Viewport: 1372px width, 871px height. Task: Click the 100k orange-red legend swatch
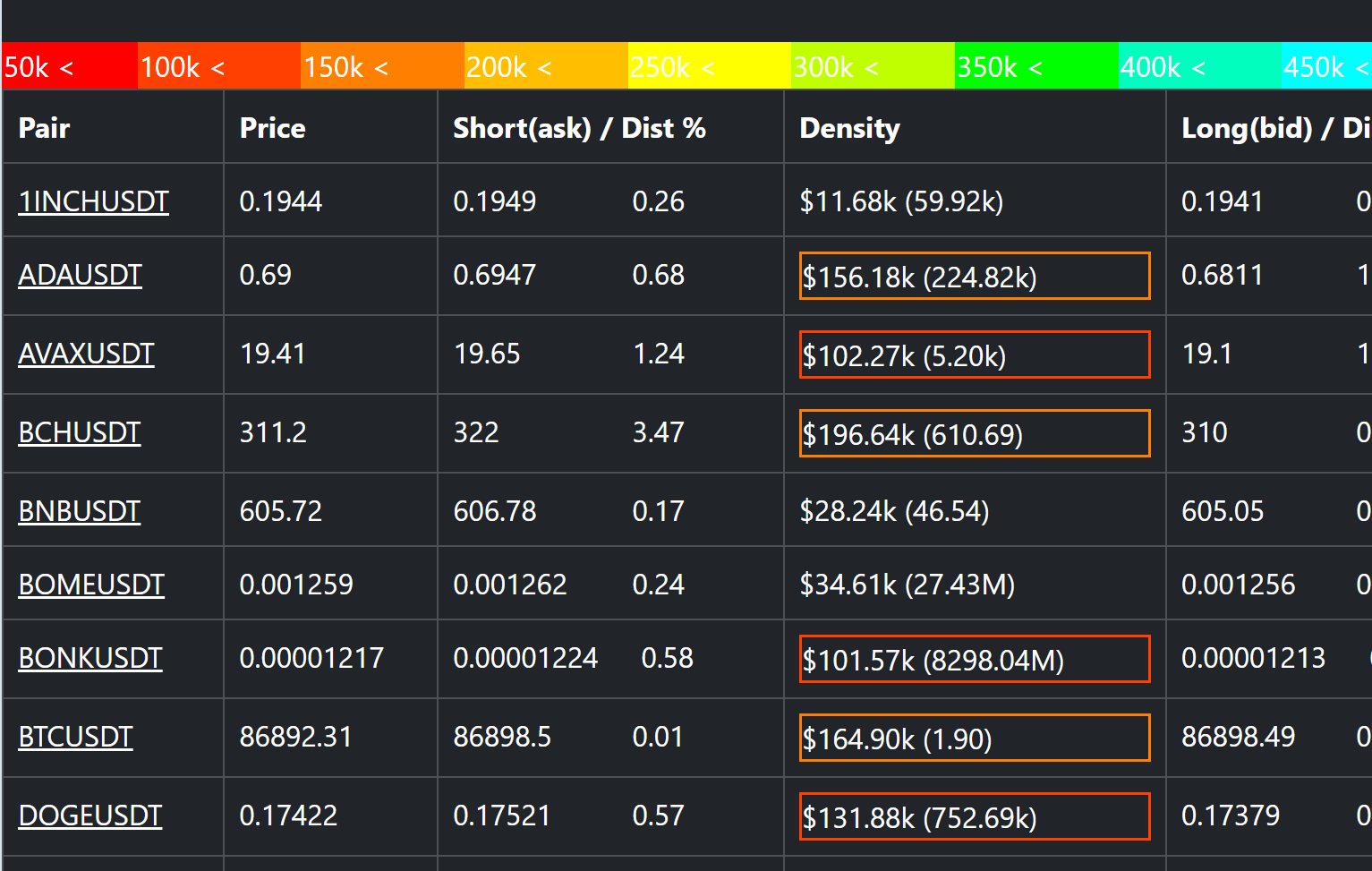tap(219, 66)
